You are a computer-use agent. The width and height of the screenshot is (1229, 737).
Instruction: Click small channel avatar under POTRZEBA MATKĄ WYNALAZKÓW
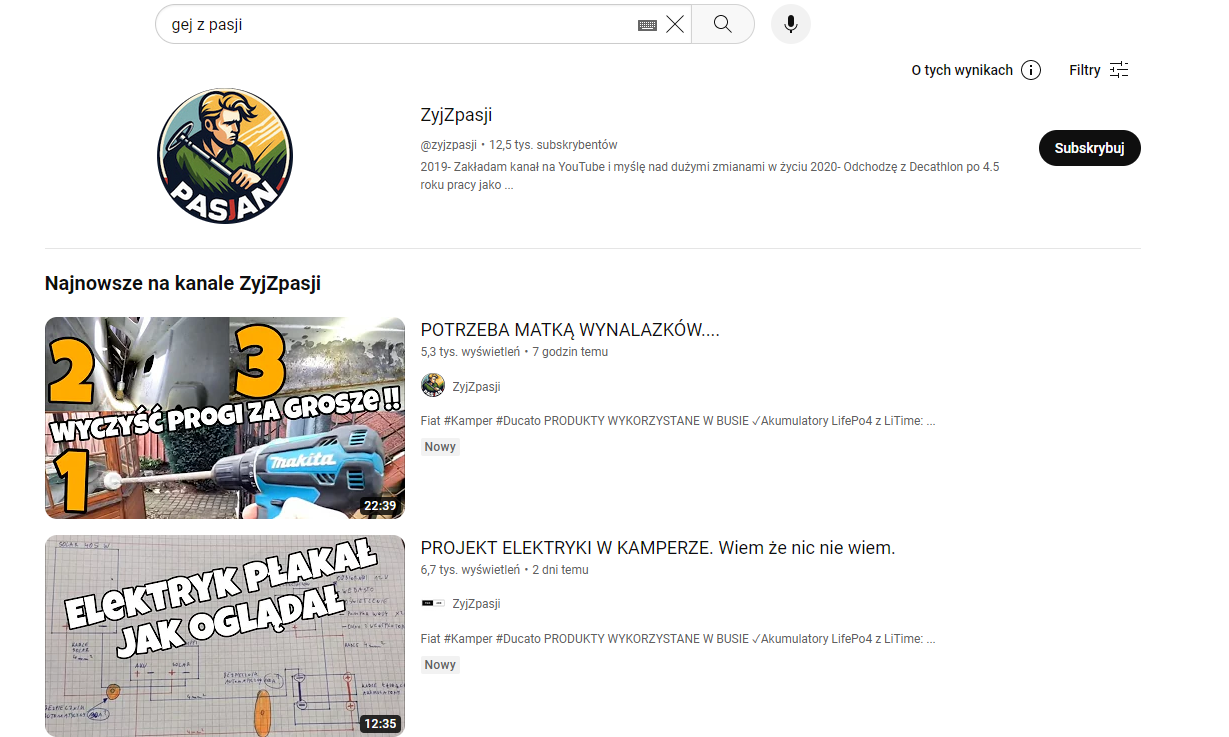[x=433, y=386]
